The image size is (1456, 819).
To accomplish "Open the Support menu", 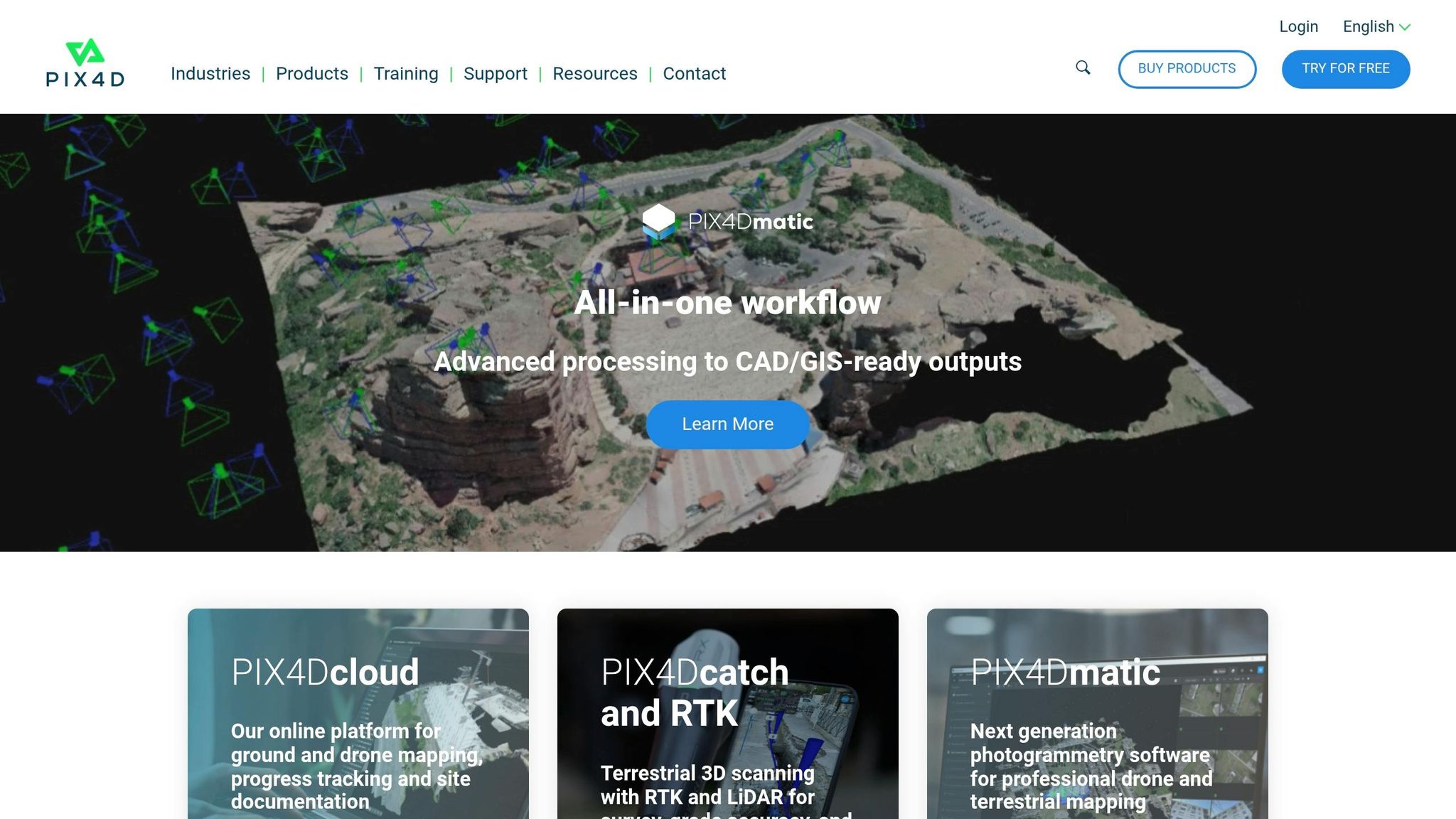I will pos(495,74).
